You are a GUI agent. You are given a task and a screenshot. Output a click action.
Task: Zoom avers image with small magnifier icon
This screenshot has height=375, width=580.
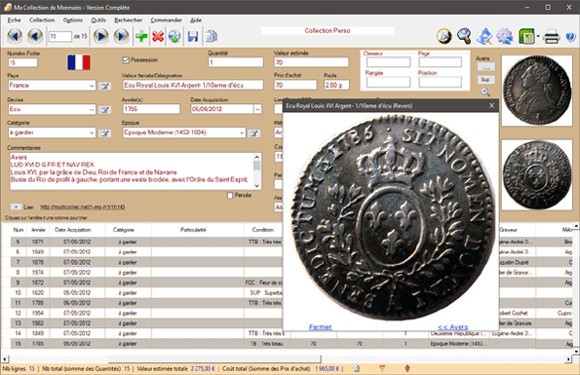(x=486, y=92)
